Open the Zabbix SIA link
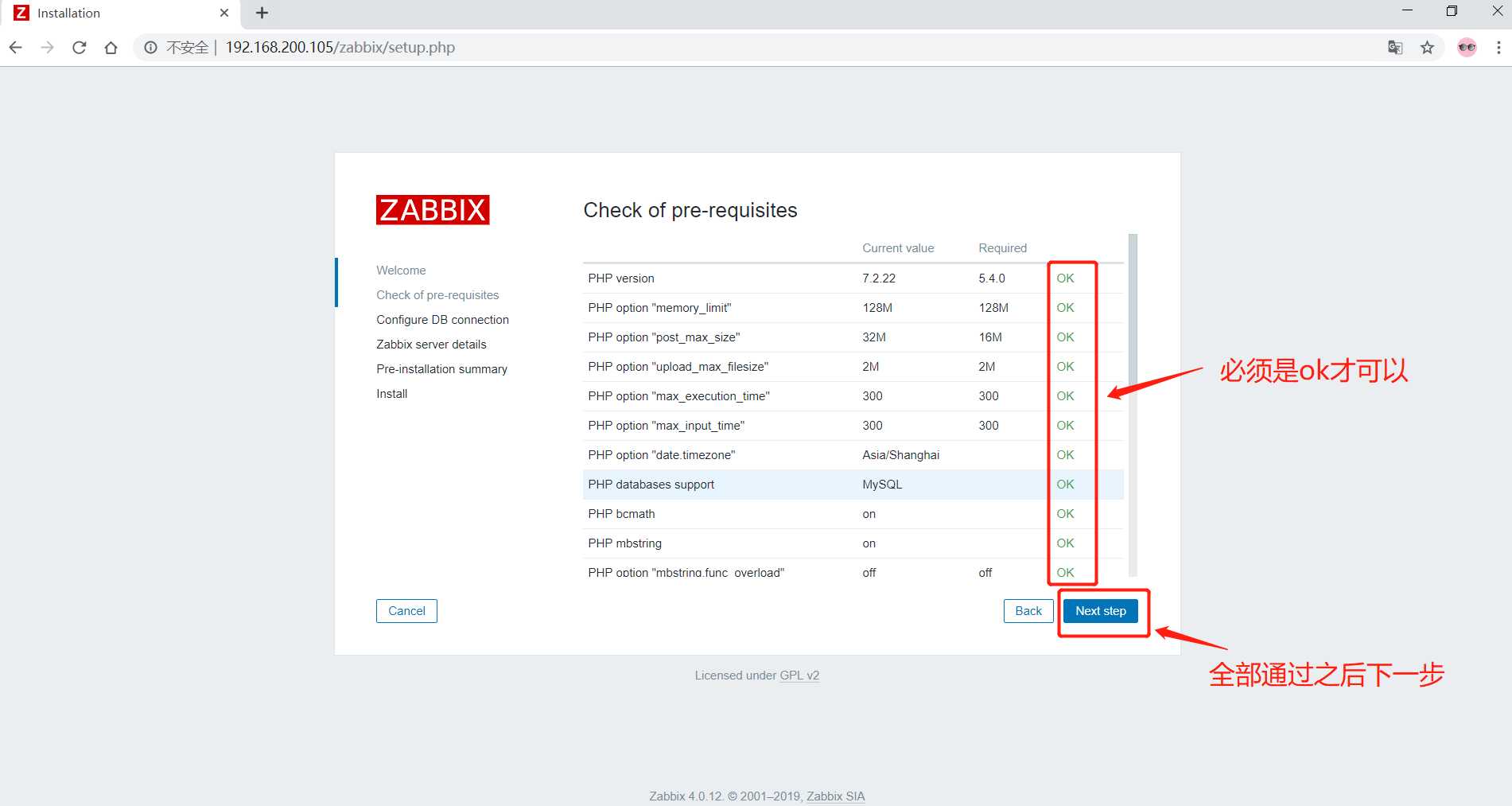 (835, 796)
